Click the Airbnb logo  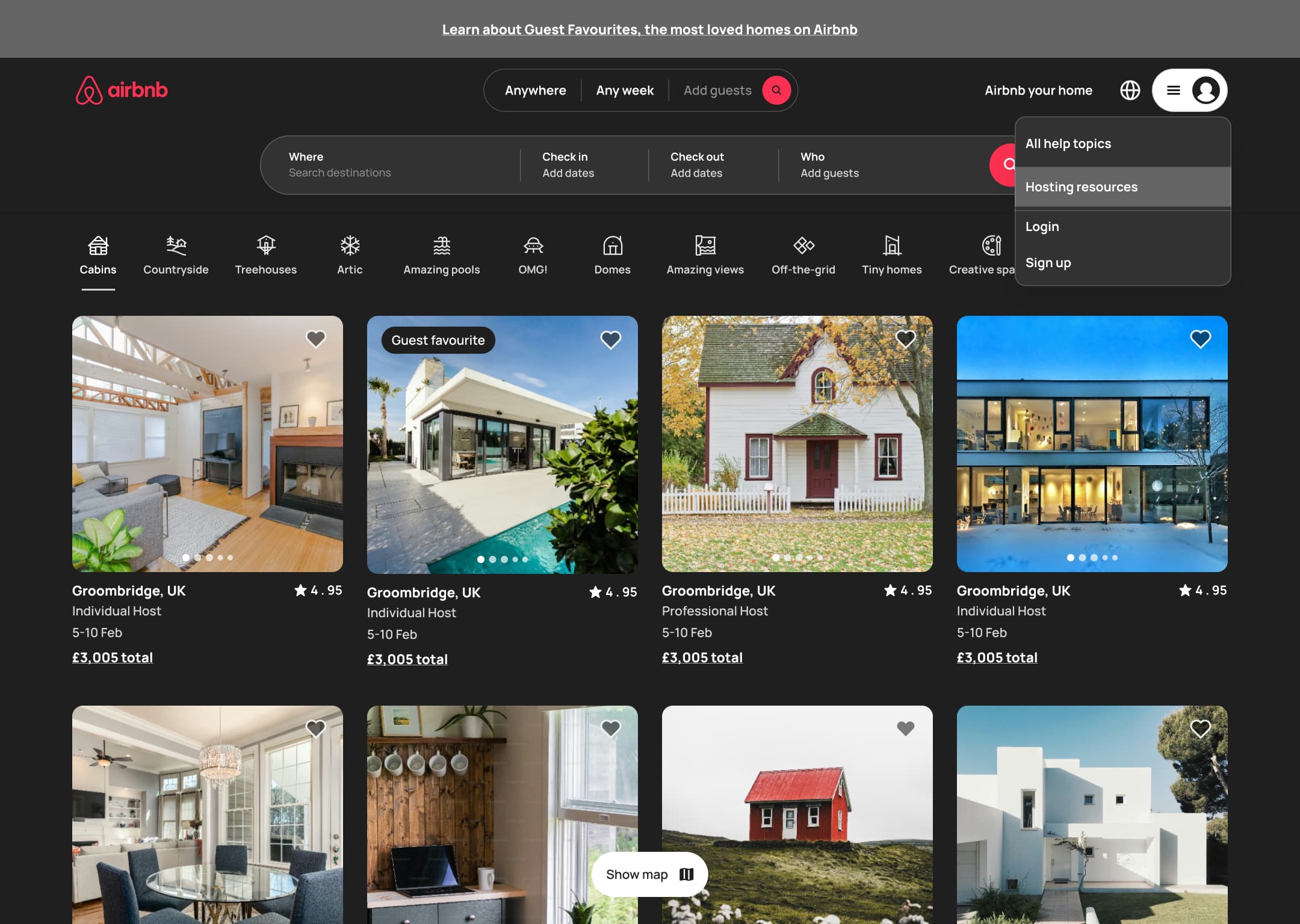(x=122, y=90)
